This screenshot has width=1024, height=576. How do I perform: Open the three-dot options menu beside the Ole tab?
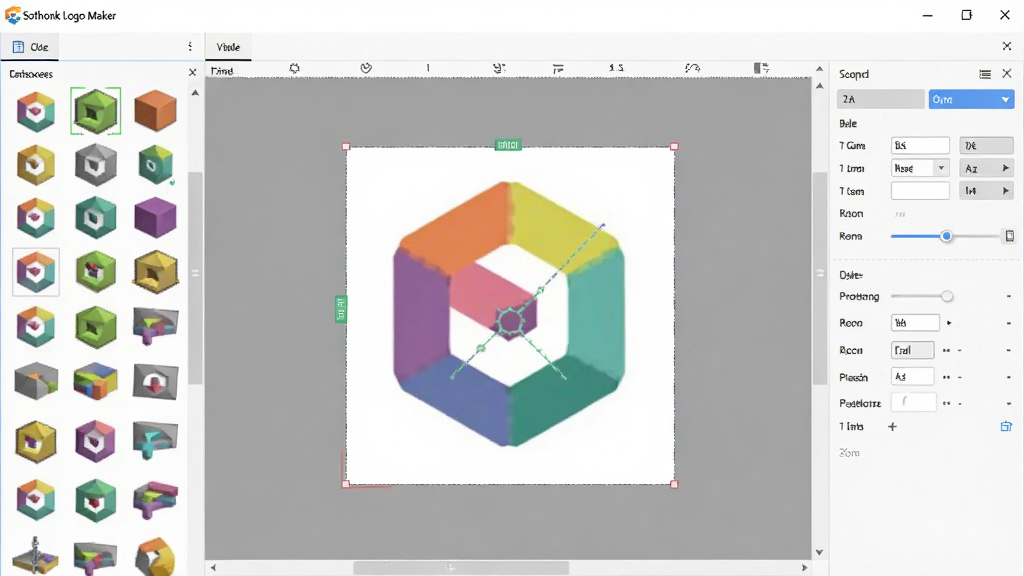[x=190, y=46]
